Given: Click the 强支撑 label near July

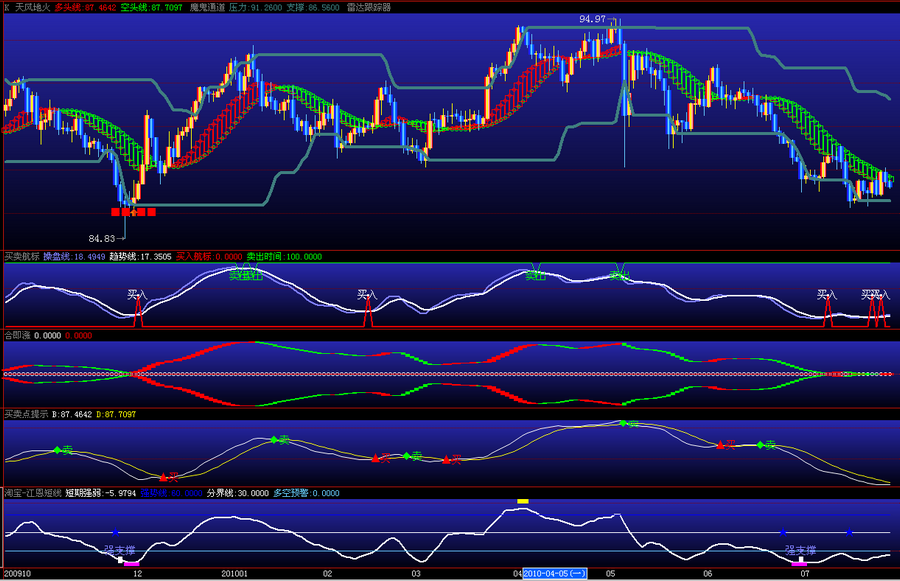Looking at the screenshot, I should click(801, 550).
